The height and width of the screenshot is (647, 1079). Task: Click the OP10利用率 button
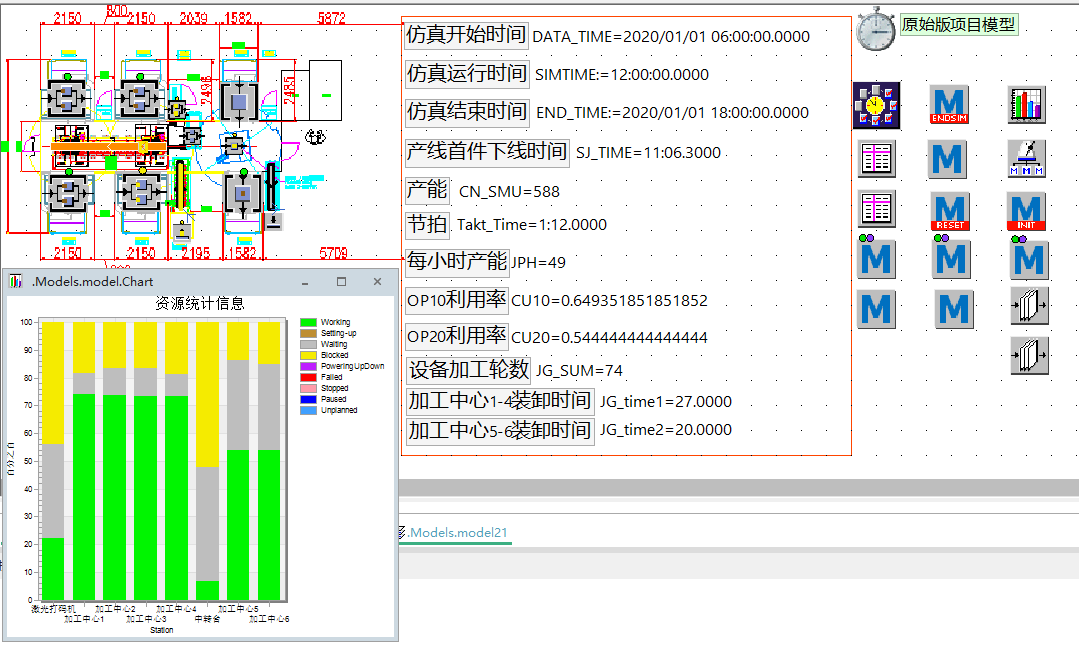[456, 299]
